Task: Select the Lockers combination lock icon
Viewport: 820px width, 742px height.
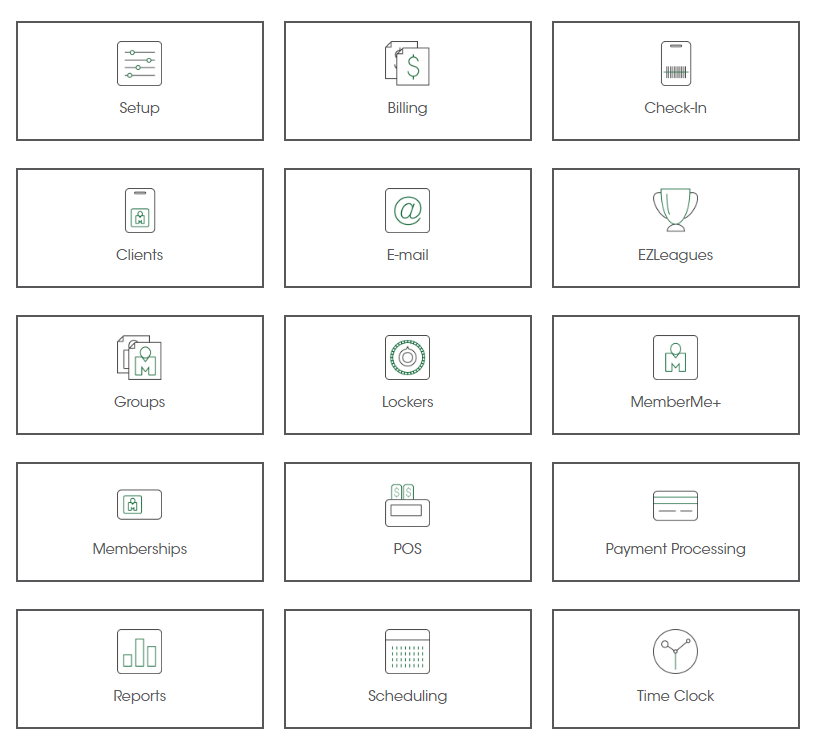Action: coord(407,357)
